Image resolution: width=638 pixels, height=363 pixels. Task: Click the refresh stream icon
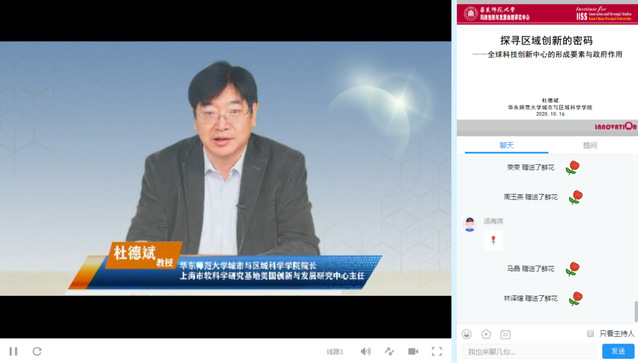pos(37,351)
